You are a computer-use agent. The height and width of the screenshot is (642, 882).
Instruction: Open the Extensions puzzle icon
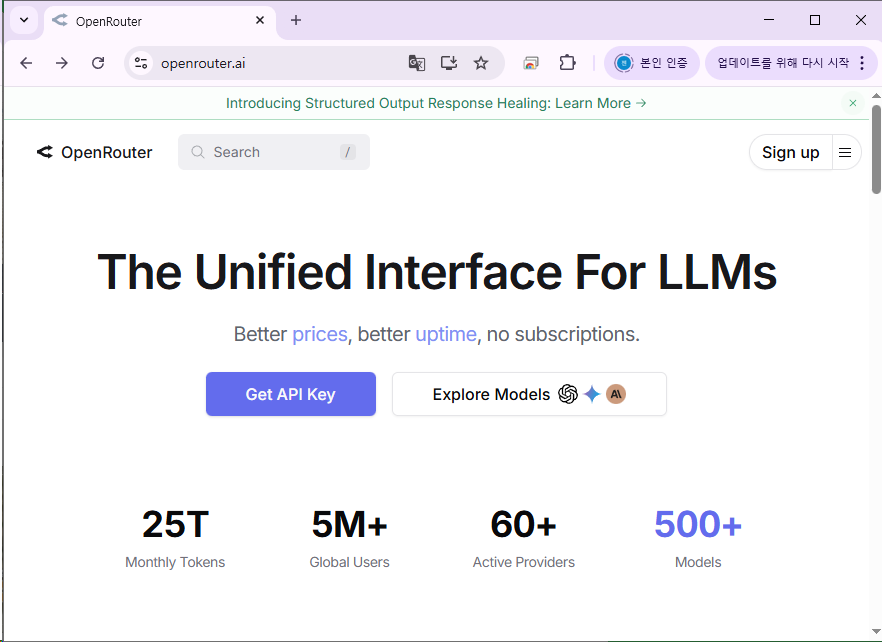point(568,62)
